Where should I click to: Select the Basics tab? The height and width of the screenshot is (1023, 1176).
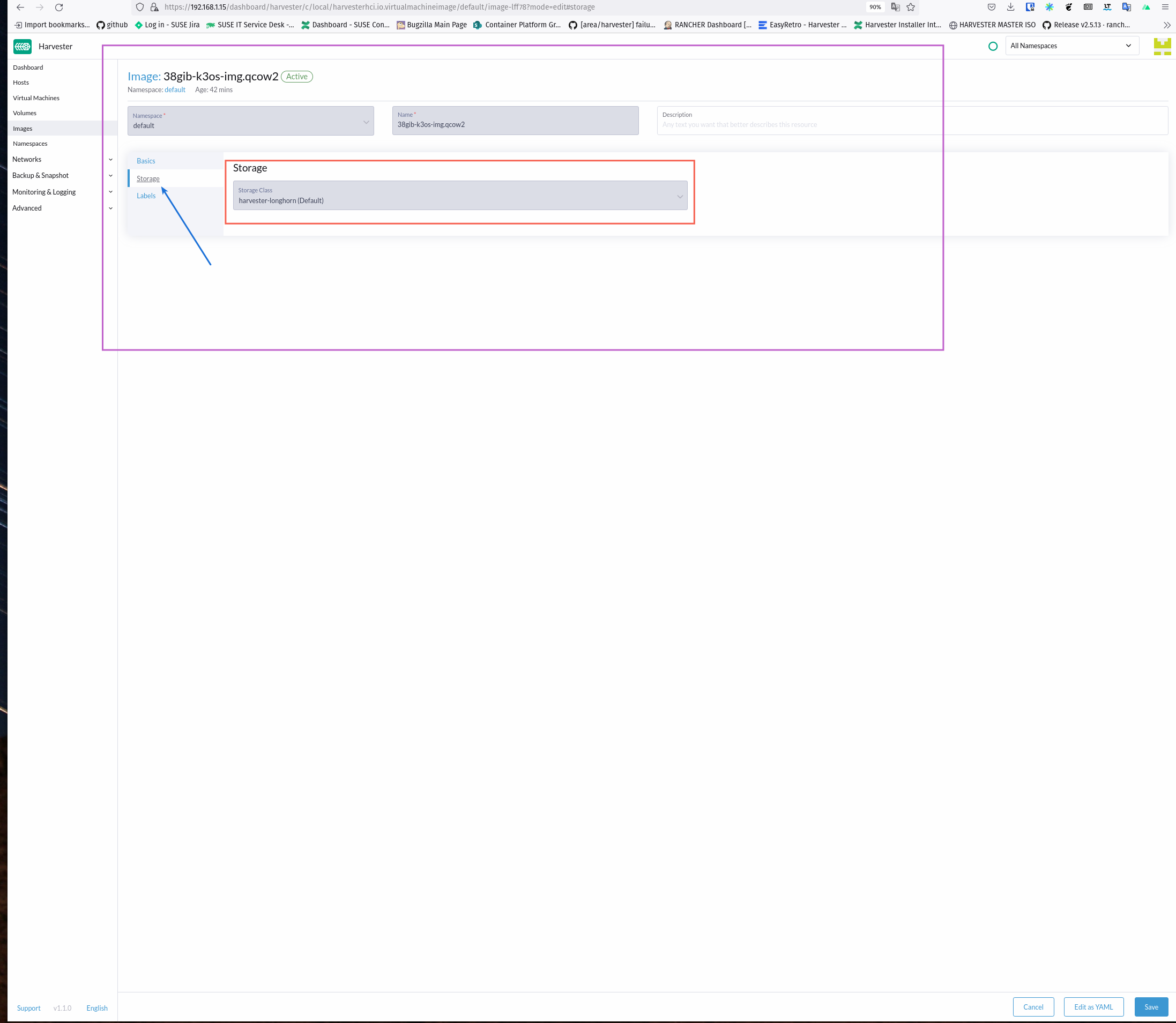pos(146,160)
